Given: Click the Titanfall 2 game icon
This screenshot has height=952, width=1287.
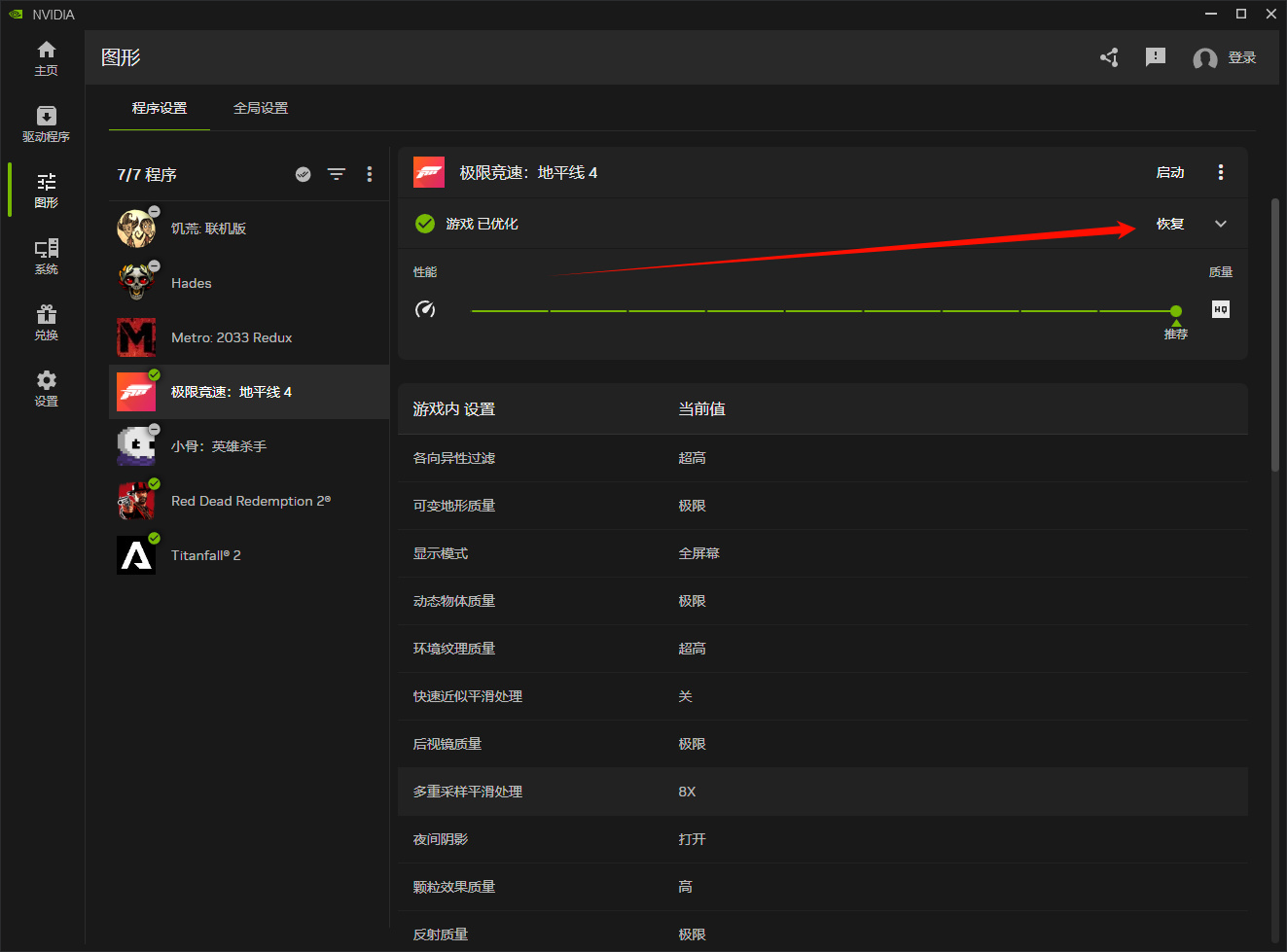Looking at the screenshot, I should pyautogui.click(x=136, y=555).
